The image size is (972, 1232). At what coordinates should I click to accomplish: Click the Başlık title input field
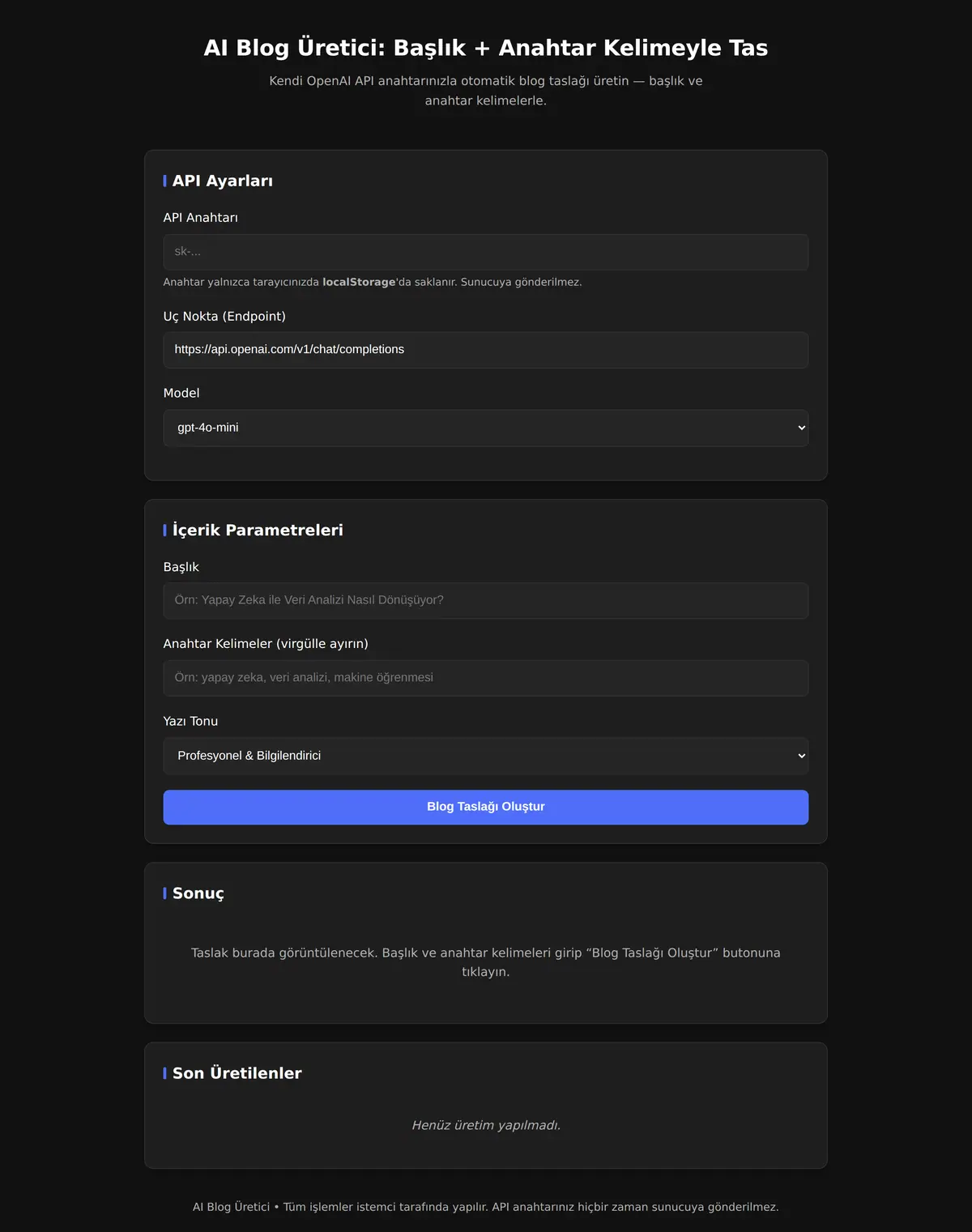coord(486,601)
